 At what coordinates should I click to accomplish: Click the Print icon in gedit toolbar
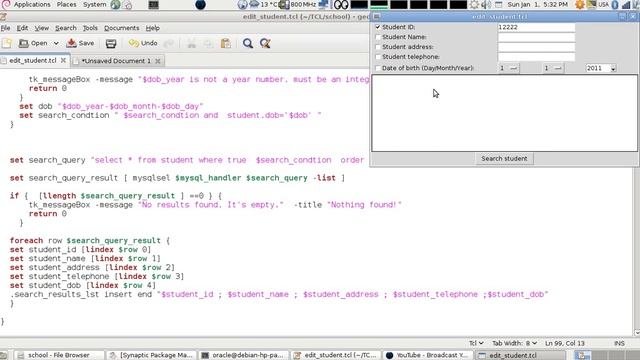111,43
